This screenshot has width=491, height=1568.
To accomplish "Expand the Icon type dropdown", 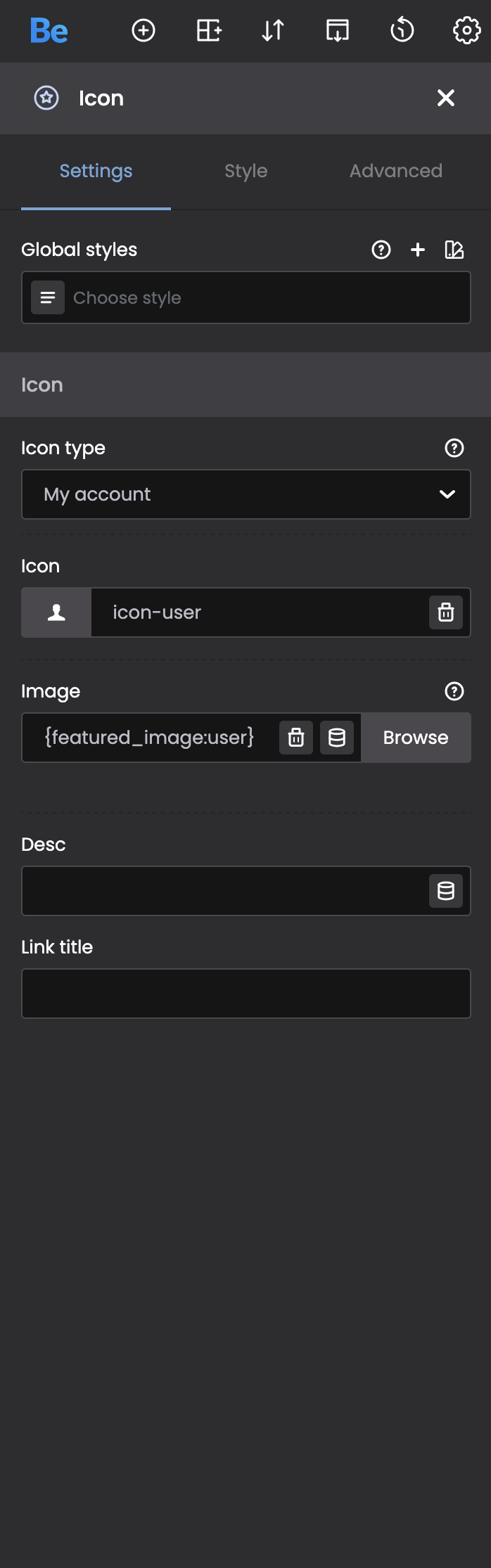I will [246, 494].
